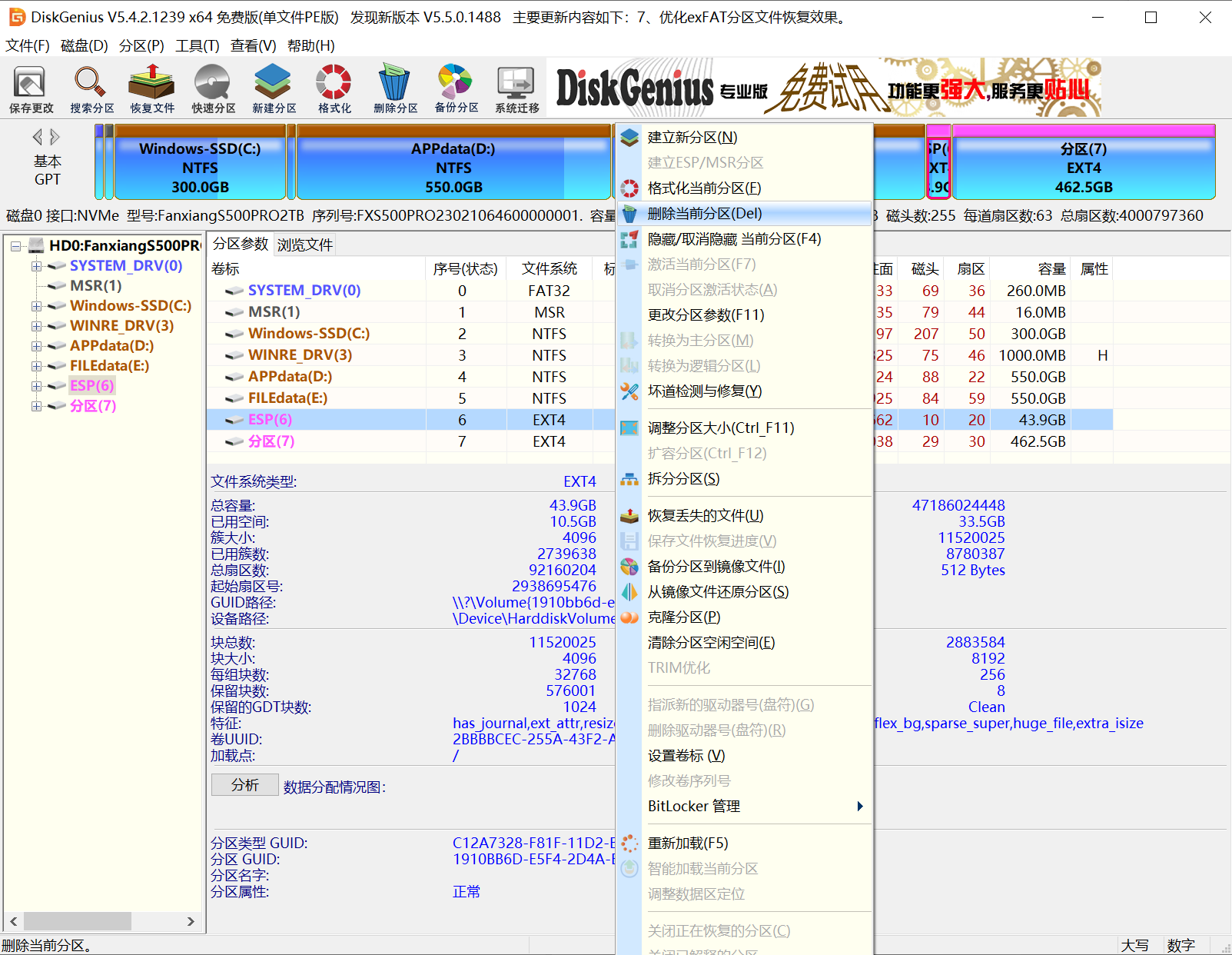Open the 搜索分区 magnifier tool
The height and width of the screenshot is (955, 1232).
(91, 88)
